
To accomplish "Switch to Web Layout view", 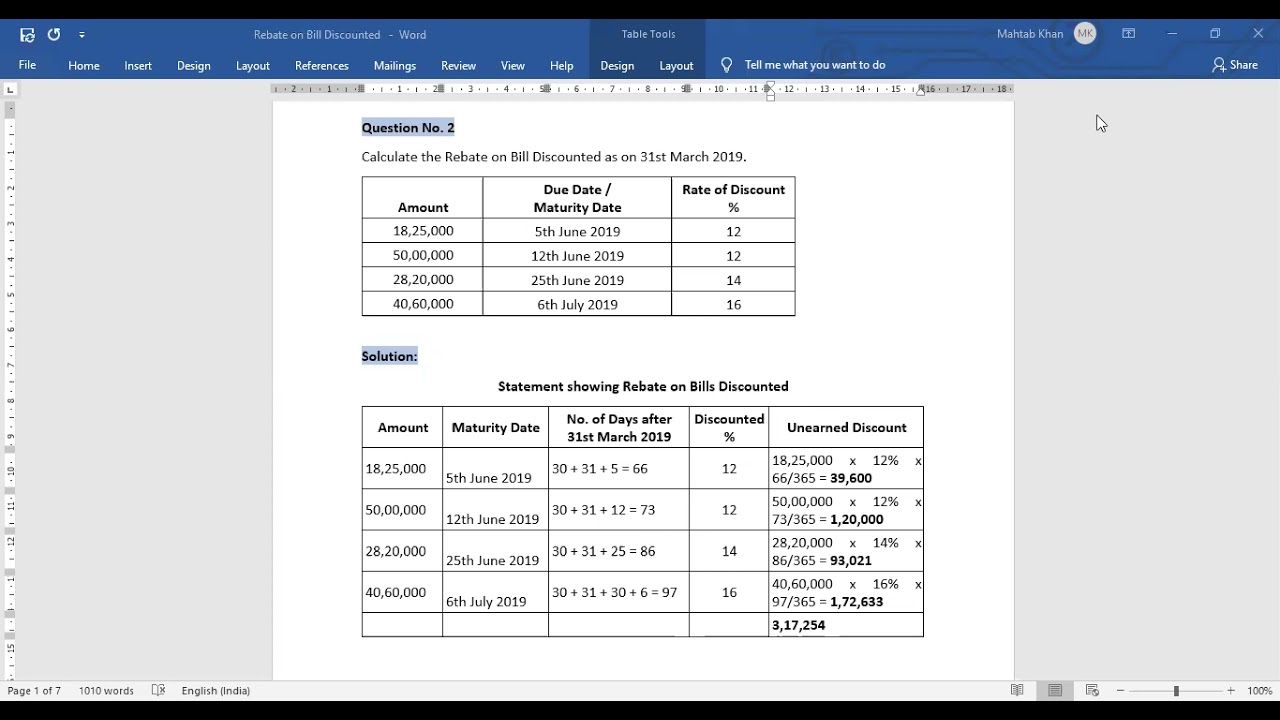I will pyautogui.click(x=1092, y=691).
